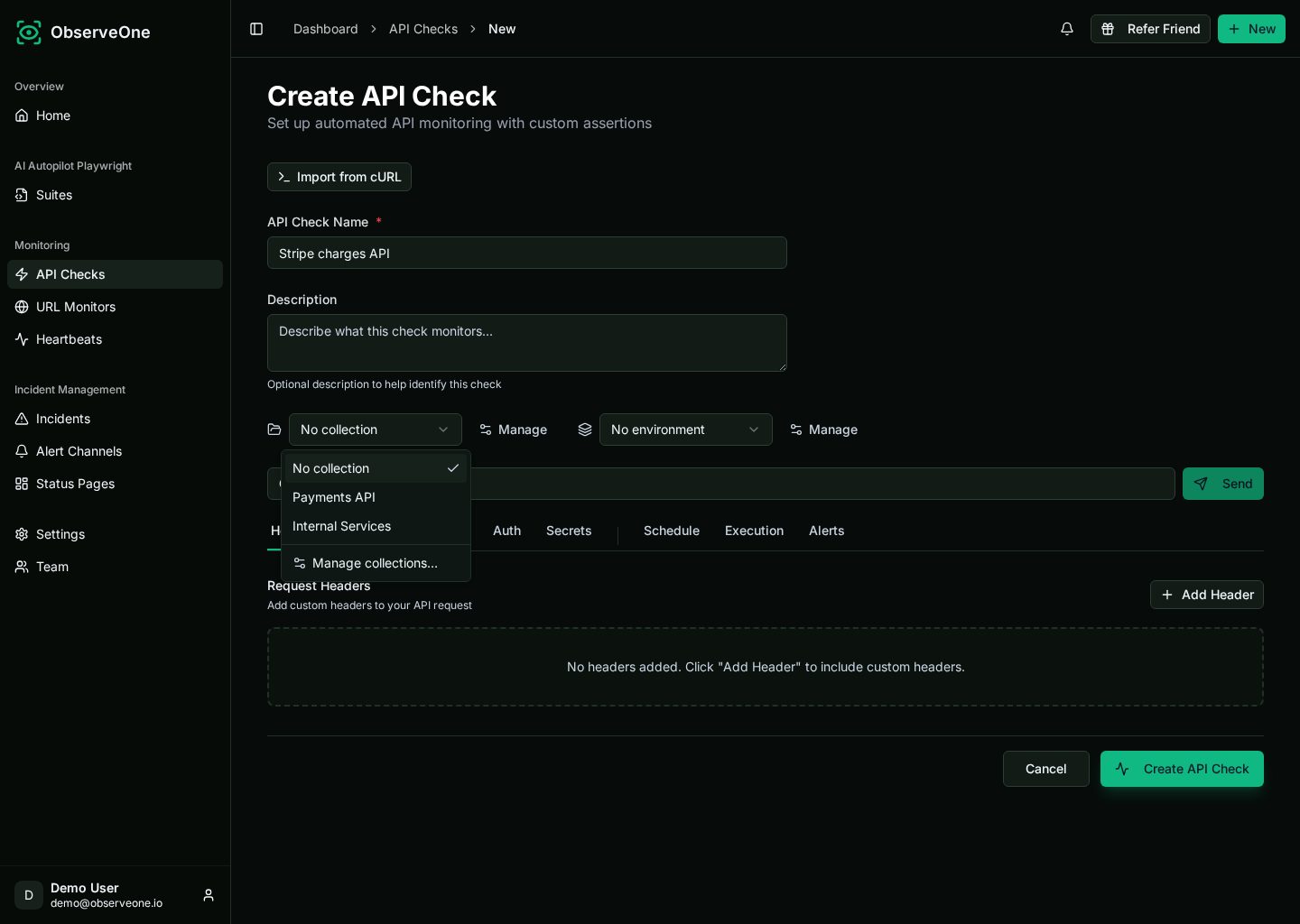The width and height of the screenshot is (1300, 924).
Task: Switch to the Execution tab
Action: (x=754, y=531)
